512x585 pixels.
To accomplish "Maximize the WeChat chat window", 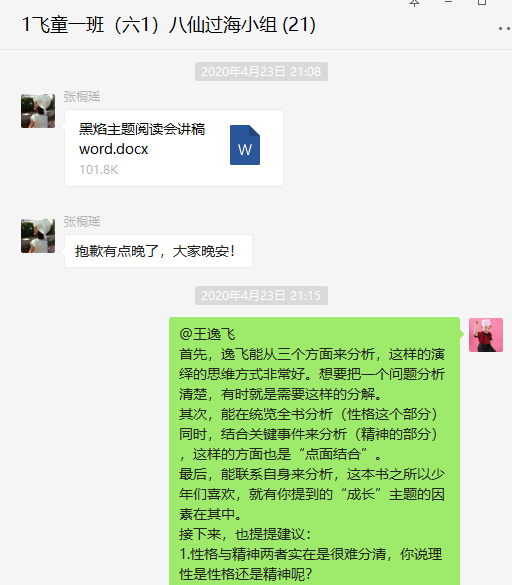I will 482,2.
